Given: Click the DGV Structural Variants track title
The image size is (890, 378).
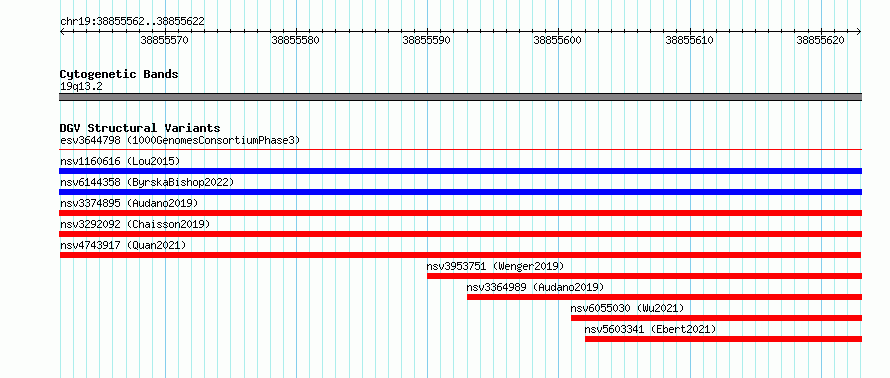Looking at the screenshot, I should (140, 128).
